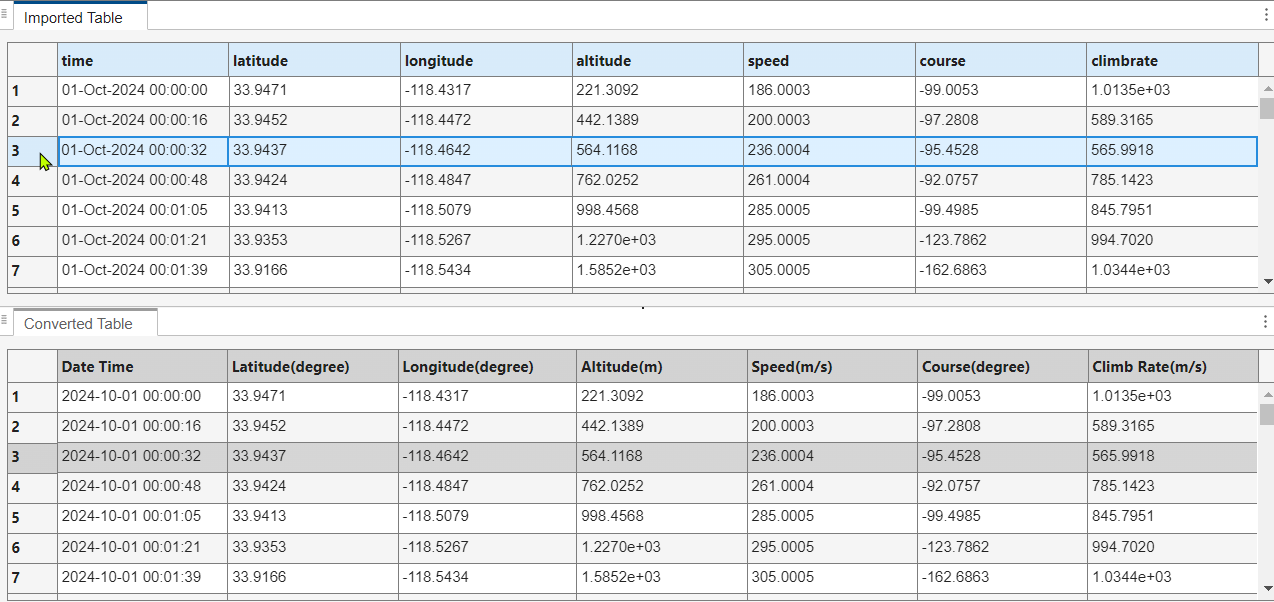Click climb rate 994.7020 in Converted Table

pyautogui.click(x=1173, y=548)
